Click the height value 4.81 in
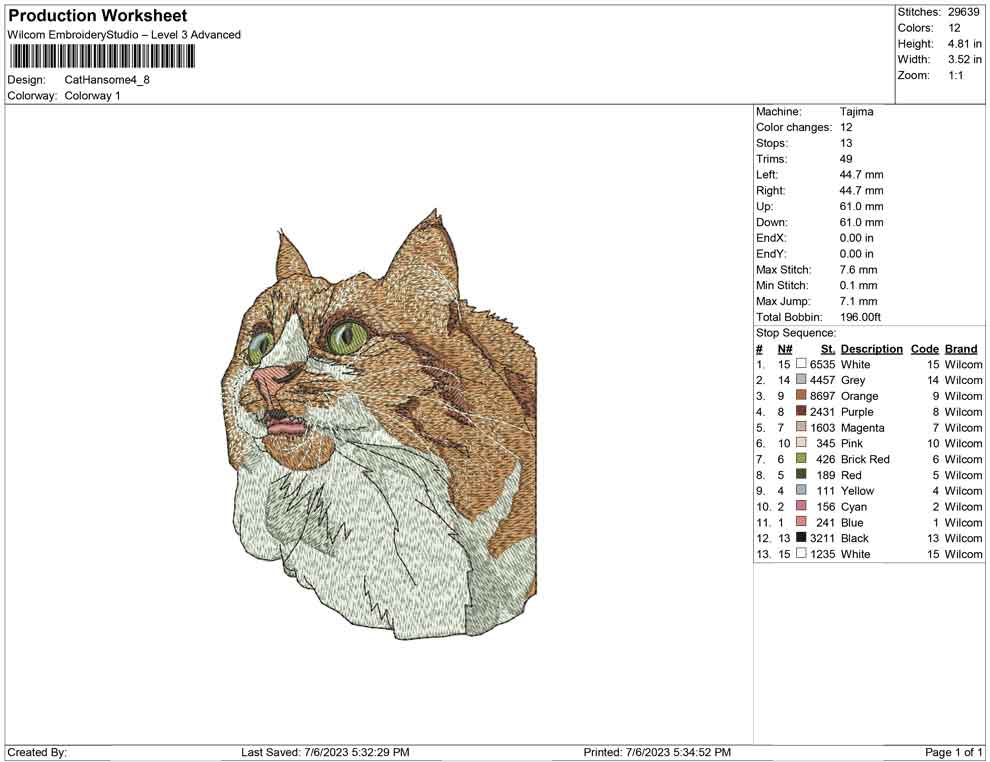 click(x=964, y=44)
